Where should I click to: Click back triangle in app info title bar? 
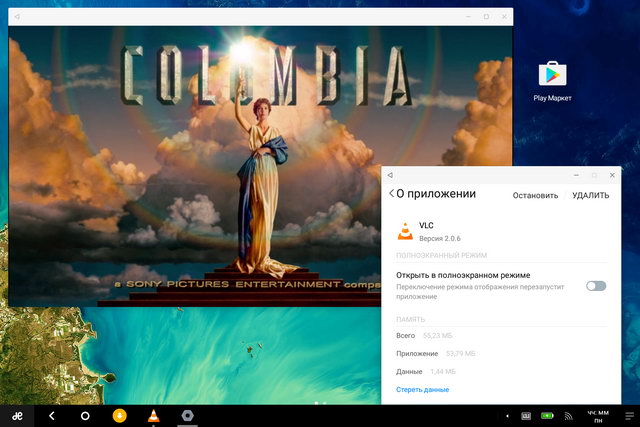click(x=390, y=175)
